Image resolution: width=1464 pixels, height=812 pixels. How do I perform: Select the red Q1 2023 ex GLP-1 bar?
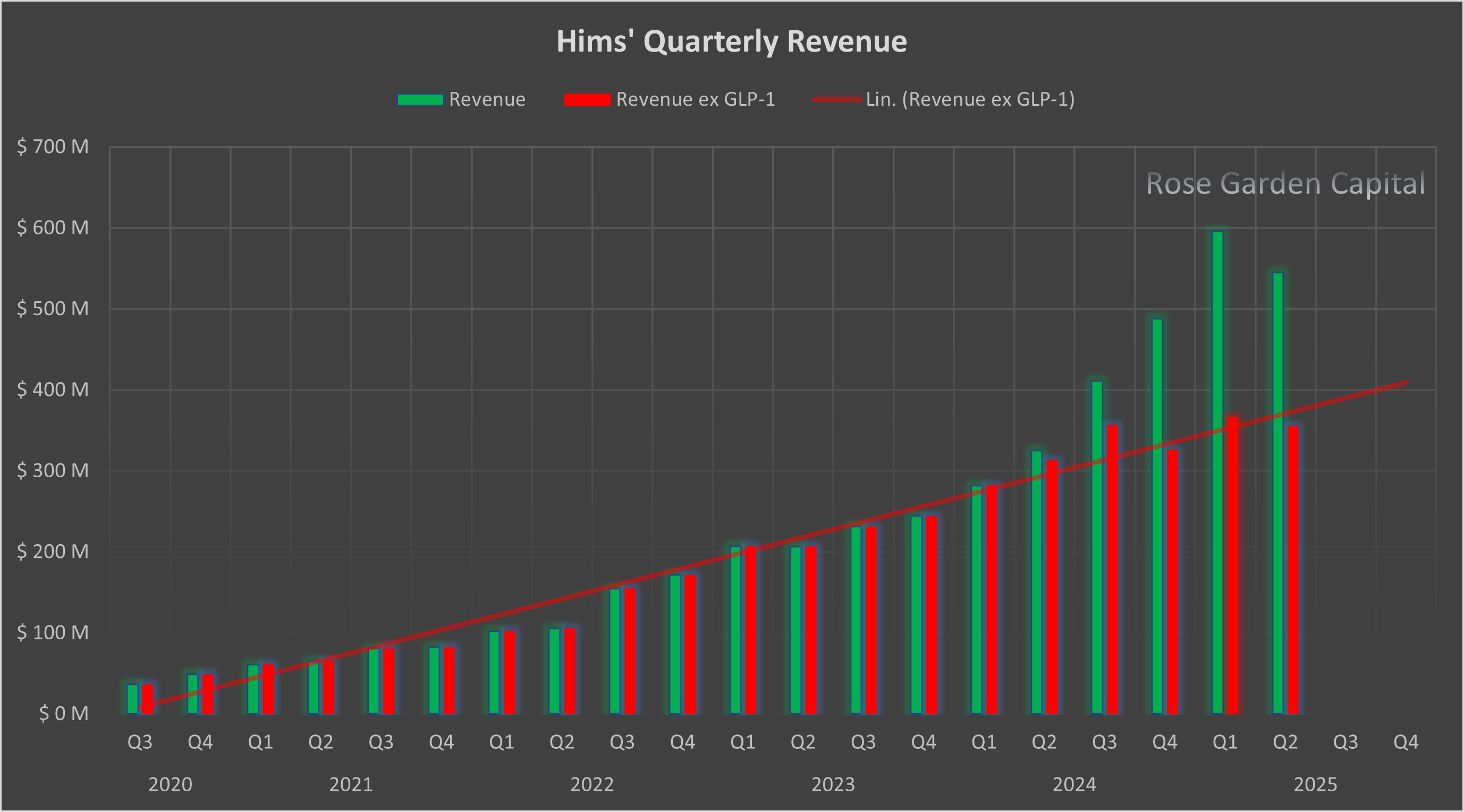751,630
